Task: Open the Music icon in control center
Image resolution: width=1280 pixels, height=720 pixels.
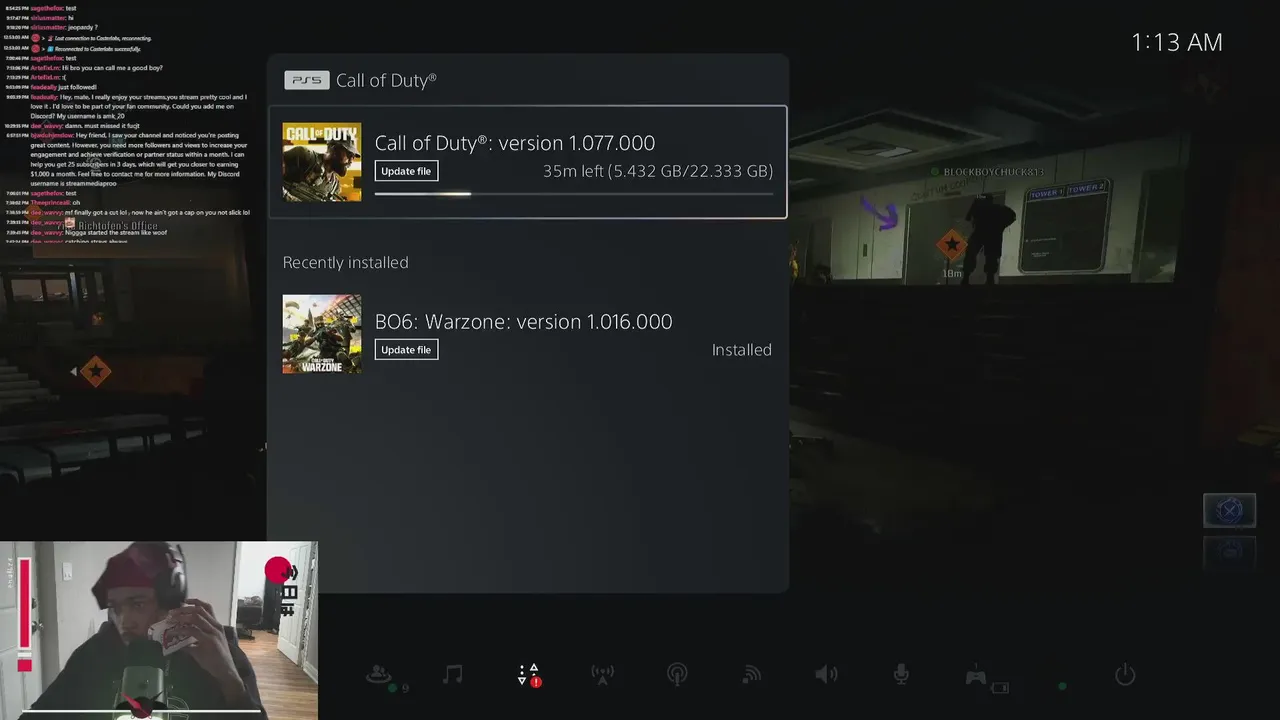Action: [453, 674]
